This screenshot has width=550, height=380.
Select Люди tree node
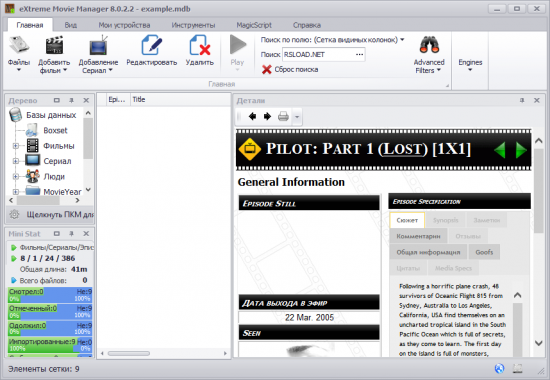tap(54, 177)
